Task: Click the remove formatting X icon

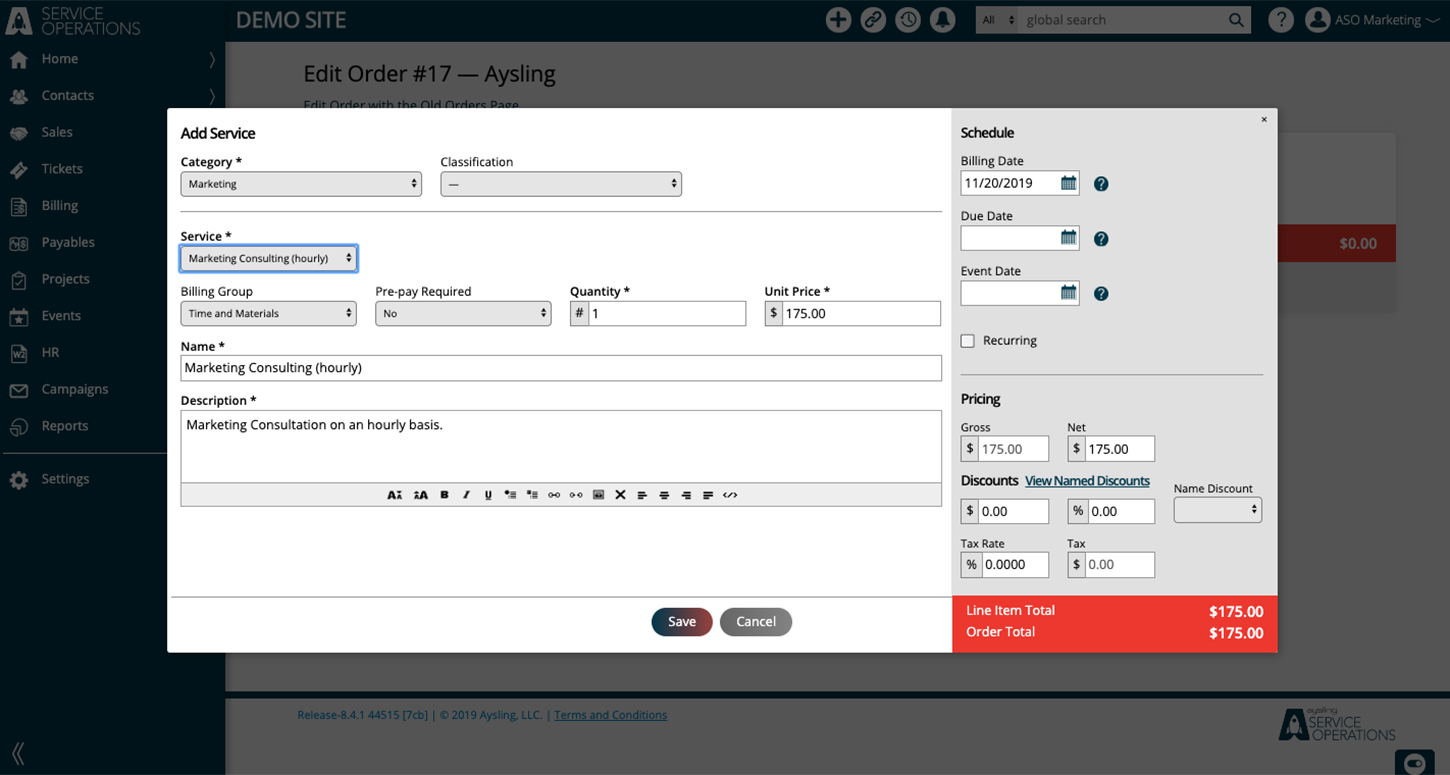Action: coord(620,495)
